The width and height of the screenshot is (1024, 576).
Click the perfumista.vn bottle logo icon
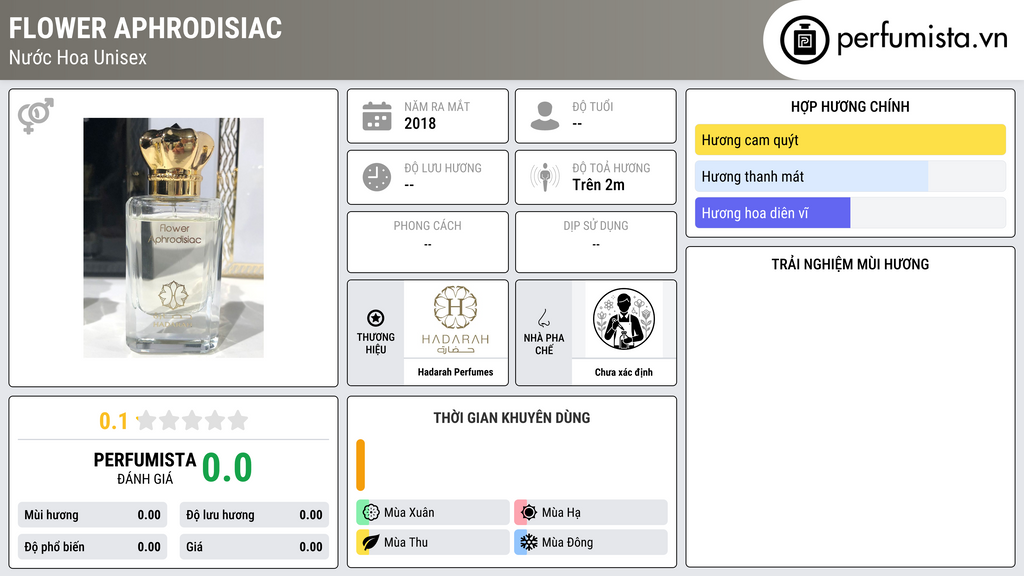[x=804, y=40]
